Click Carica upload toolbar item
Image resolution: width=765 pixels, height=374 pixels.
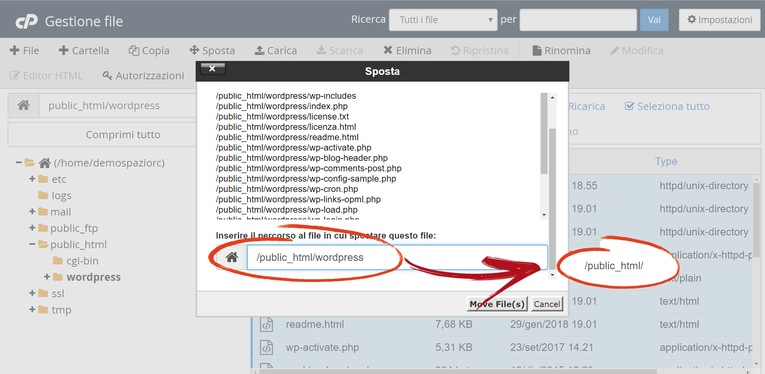tap(276, 51)
